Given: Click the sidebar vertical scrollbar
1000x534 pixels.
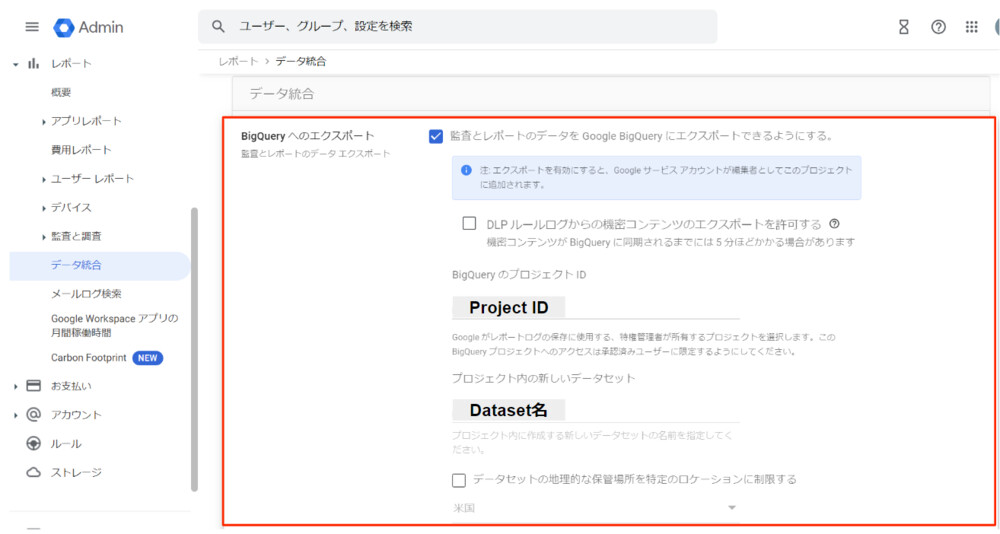Looking at the screenshot, I should click(x=194, y=349).
